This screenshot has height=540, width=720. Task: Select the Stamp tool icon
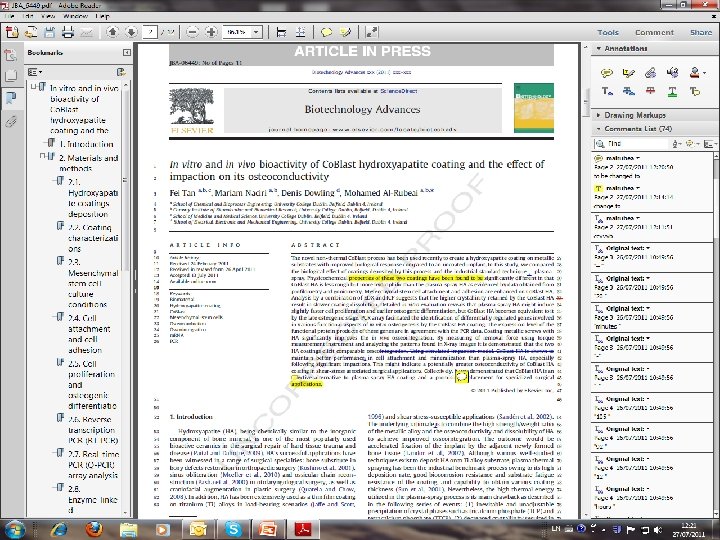(x=694, y=72)
